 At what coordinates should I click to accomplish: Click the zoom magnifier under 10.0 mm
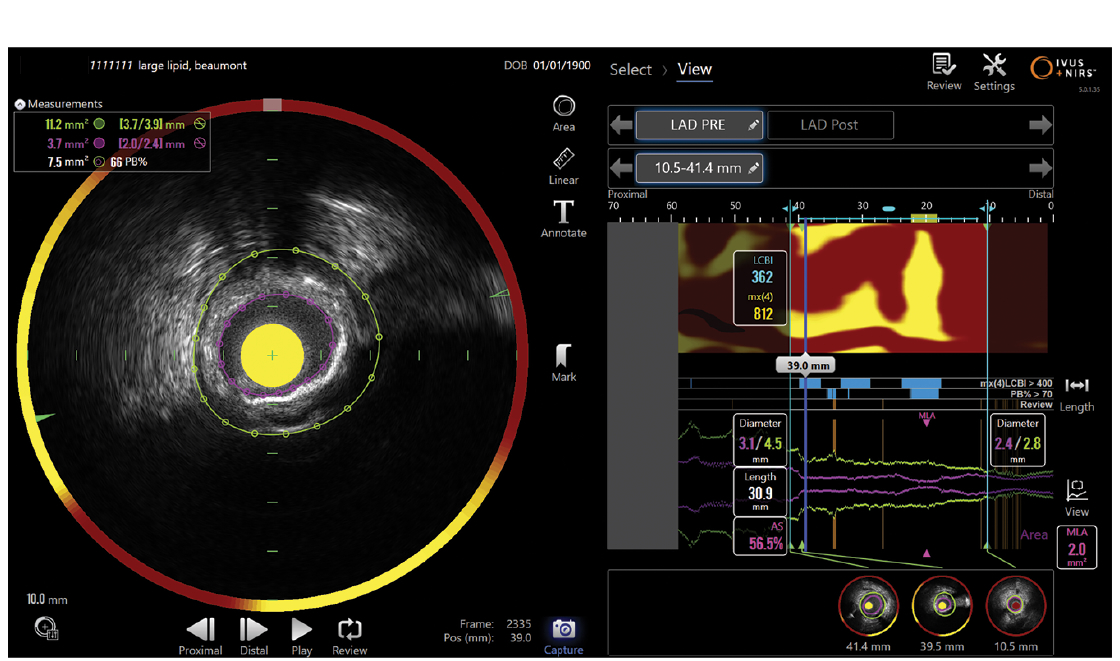[x=46, y=628]
